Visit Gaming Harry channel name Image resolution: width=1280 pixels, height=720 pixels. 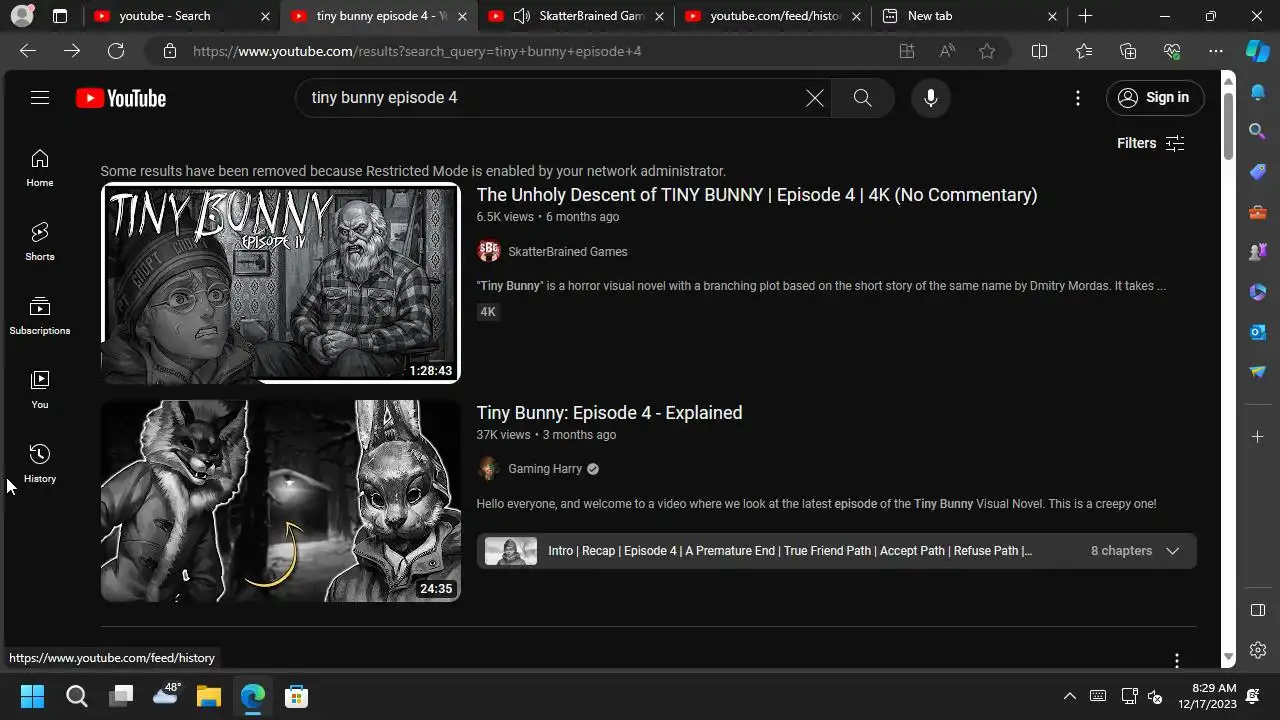[545, 469]
